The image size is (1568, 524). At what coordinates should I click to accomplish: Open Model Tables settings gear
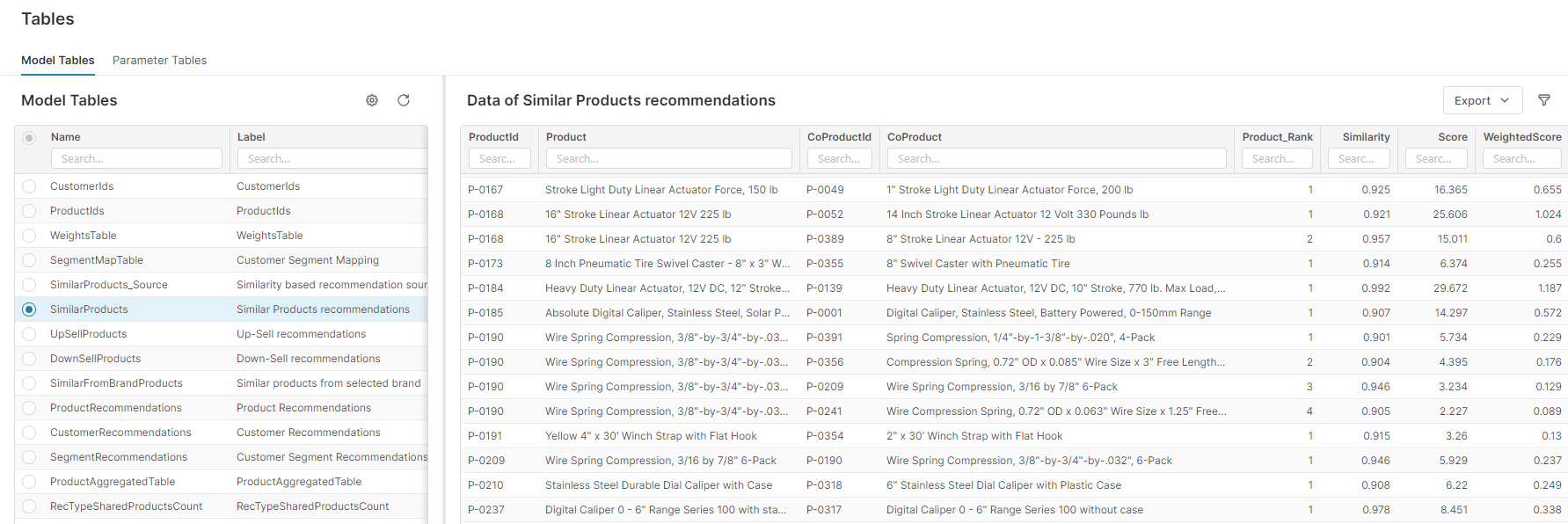372,100
